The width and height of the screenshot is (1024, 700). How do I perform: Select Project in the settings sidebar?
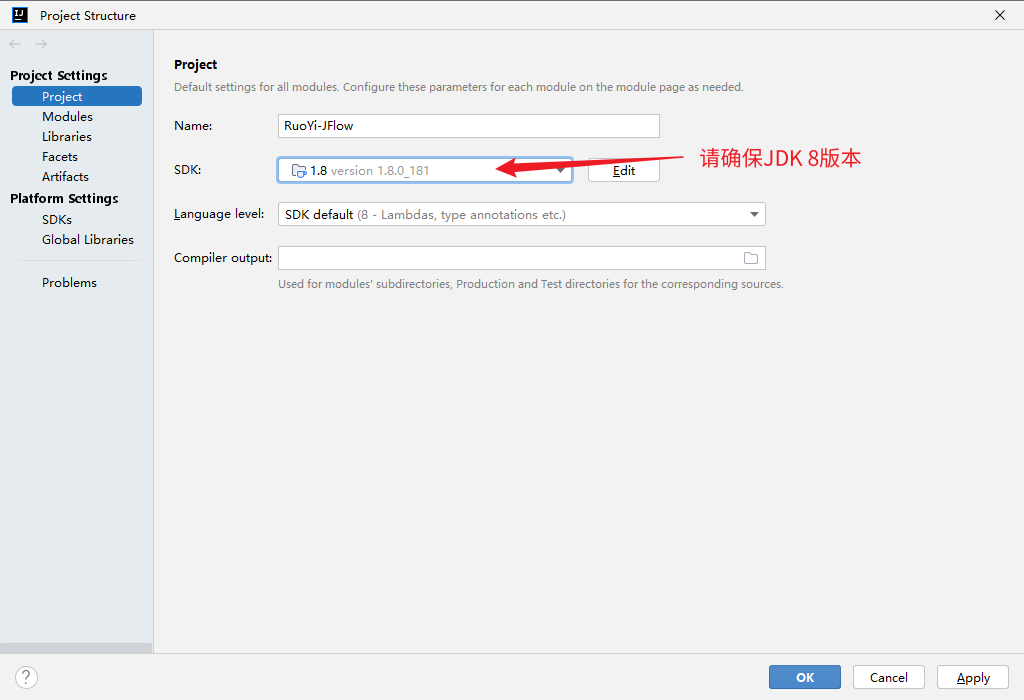tap(62, 97)
